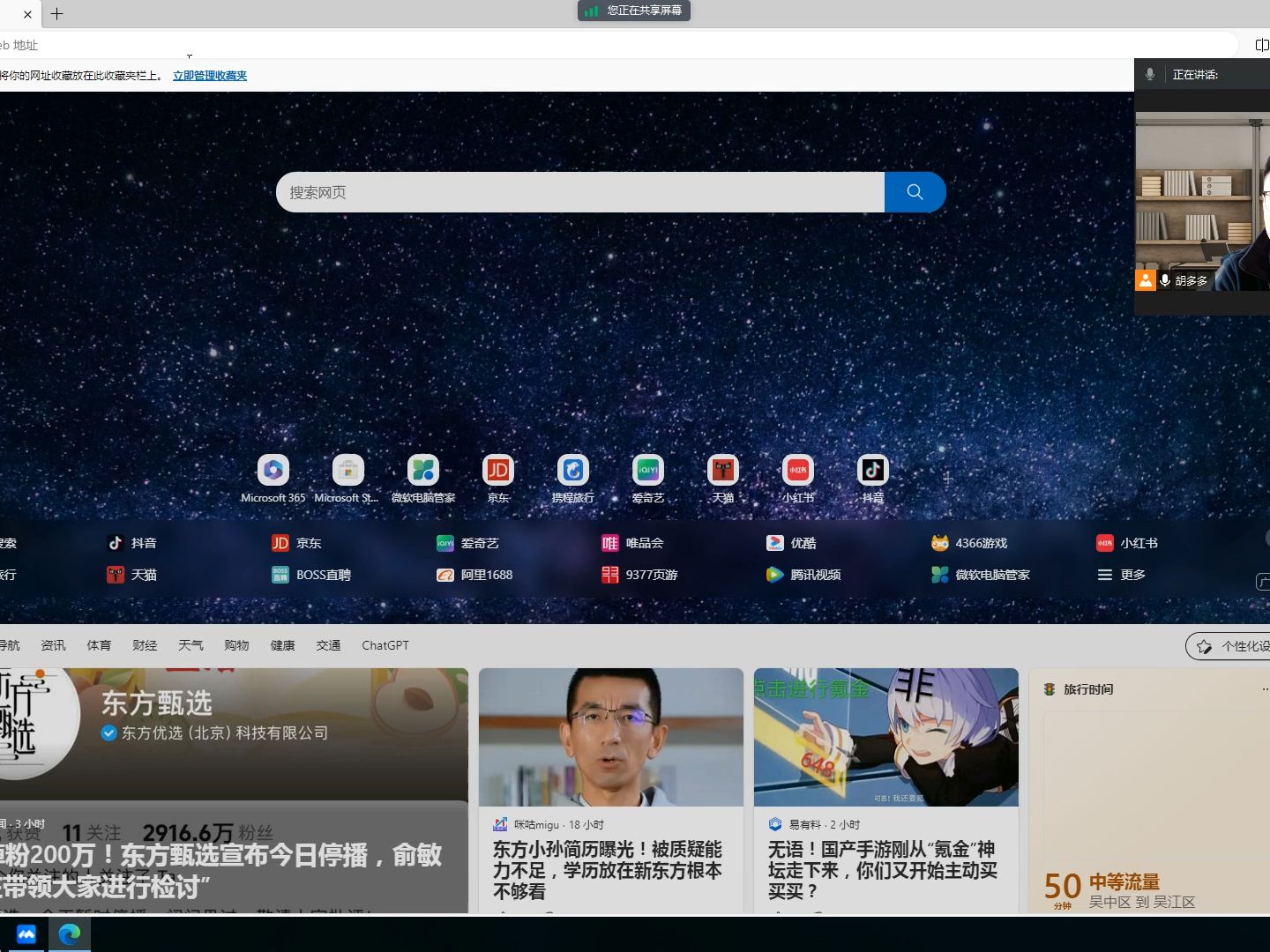Switch to the 财经 feed tab
Image resolution: width=1270 pixels, height=952 pixels.
point(145,645)
